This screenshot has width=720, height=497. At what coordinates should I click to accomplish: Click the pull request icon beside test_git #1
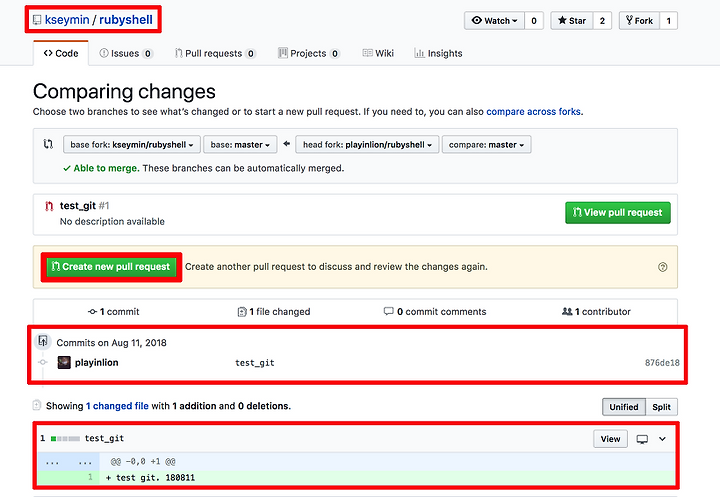[x=49, y=206]
